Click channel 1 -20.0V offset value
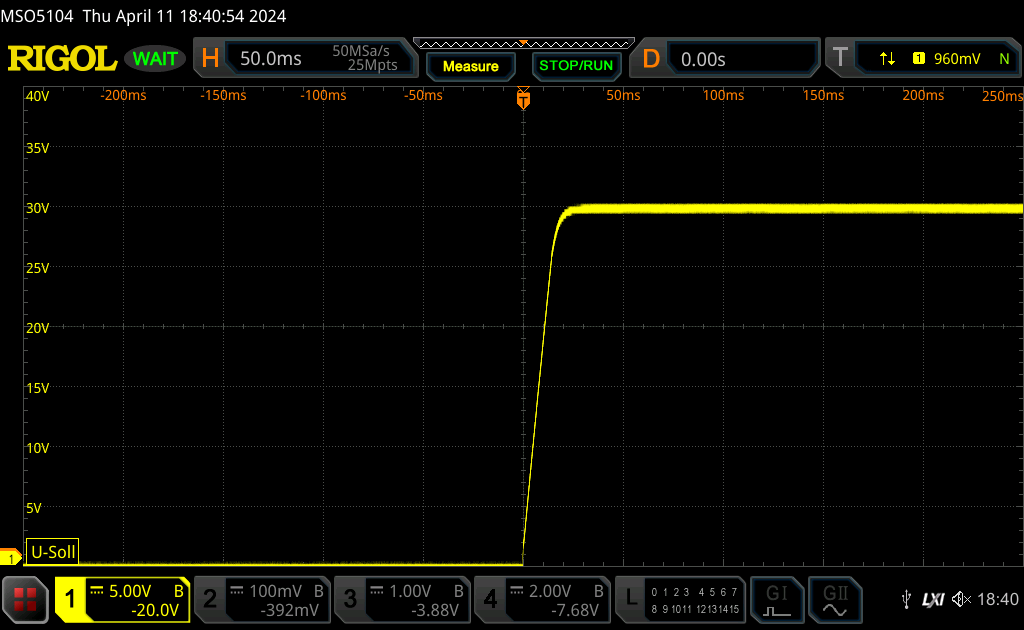This screenshot has height=630, width=1024. tap(155, 610)
